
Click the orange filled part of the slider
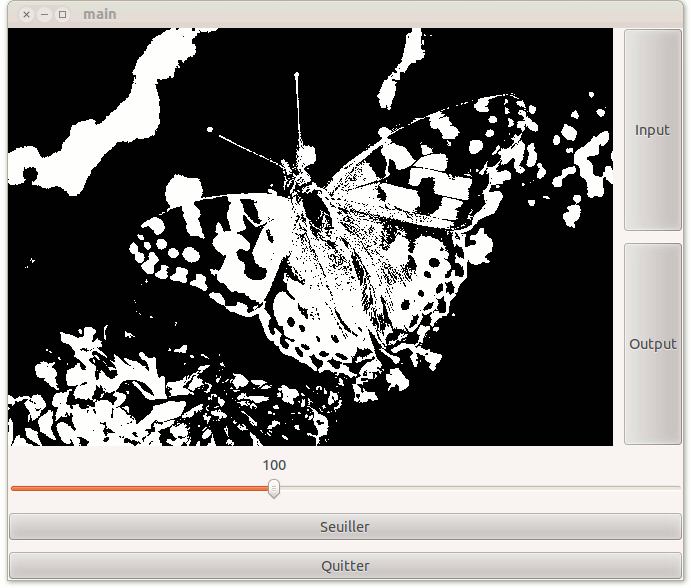click(x=140, y=488)
